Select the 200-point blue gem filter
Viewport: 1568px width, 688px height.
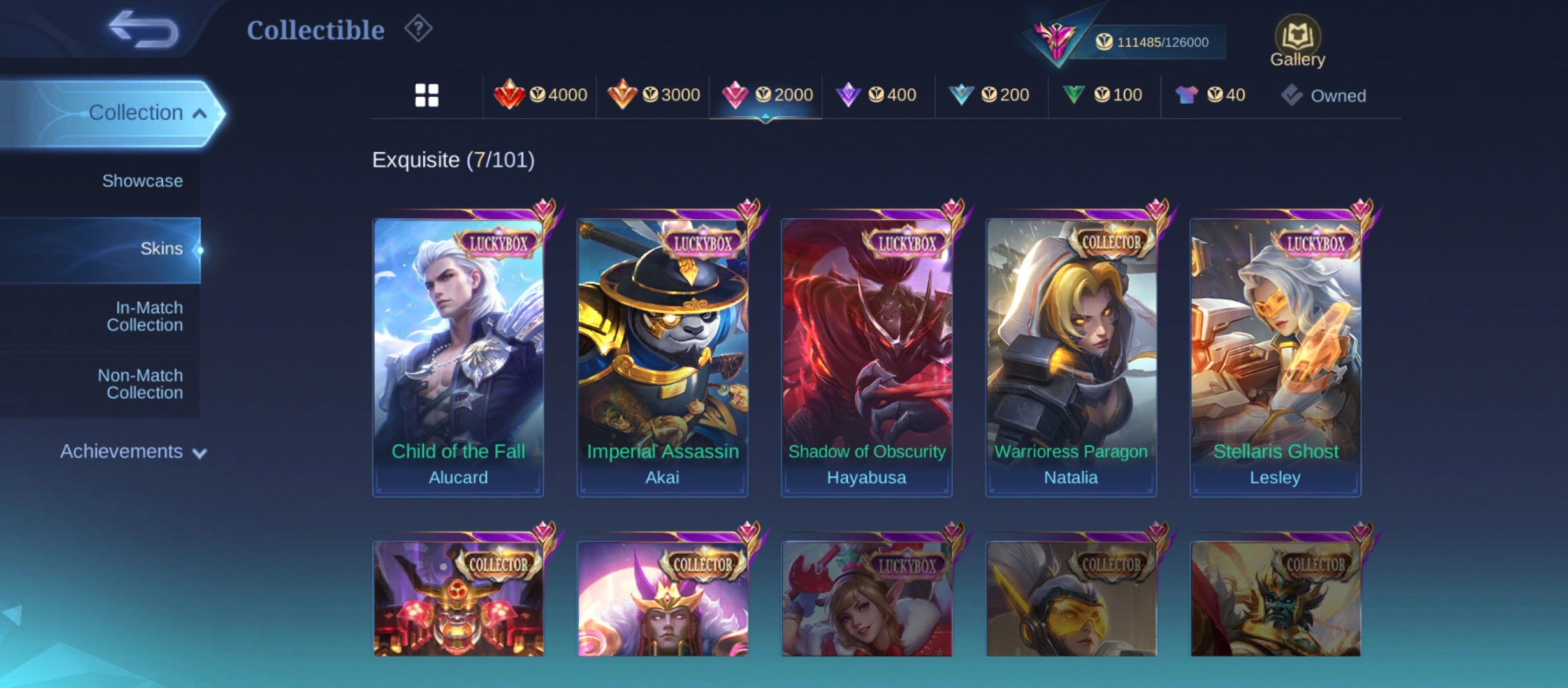989,95
